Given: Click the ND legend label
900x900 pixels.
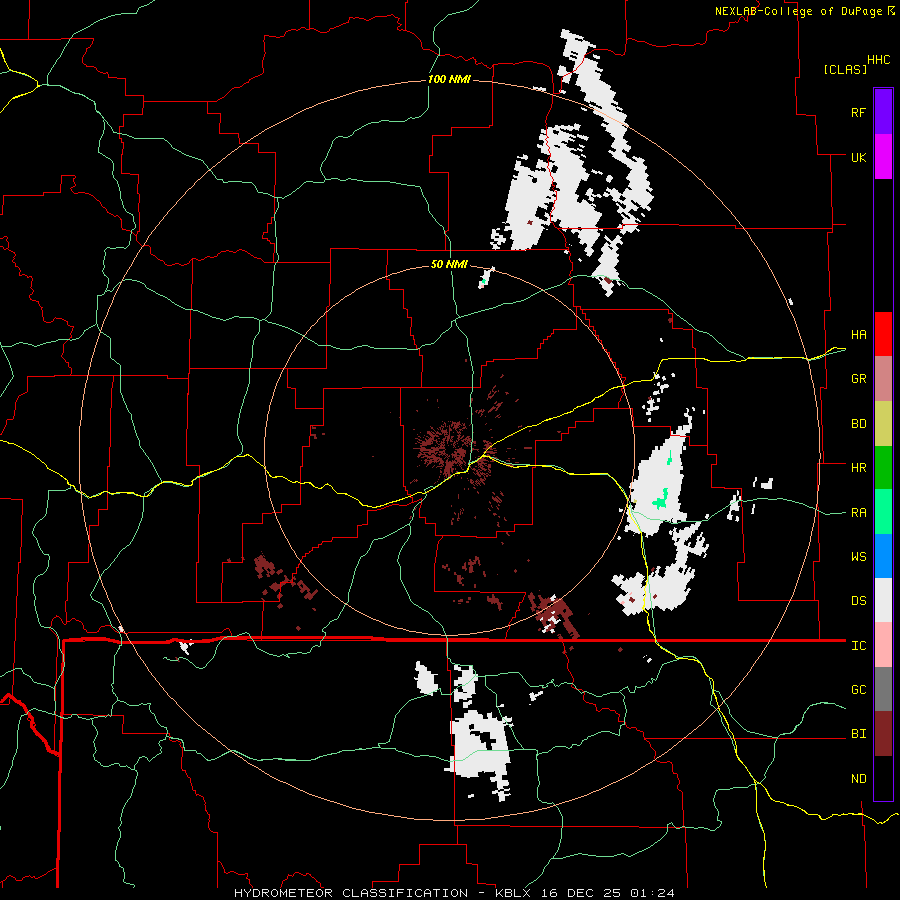Looking at the screenshot, I should point(858,779).
